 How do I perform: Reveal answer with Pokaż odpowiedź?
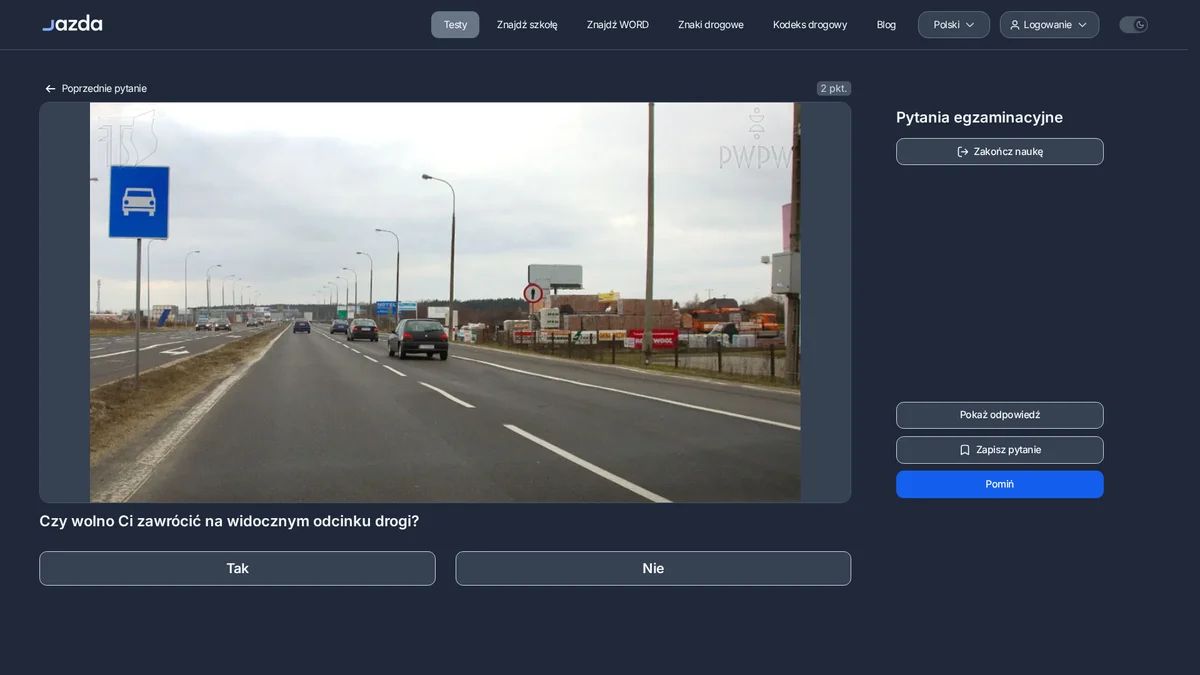click(x=1000, y=415)
